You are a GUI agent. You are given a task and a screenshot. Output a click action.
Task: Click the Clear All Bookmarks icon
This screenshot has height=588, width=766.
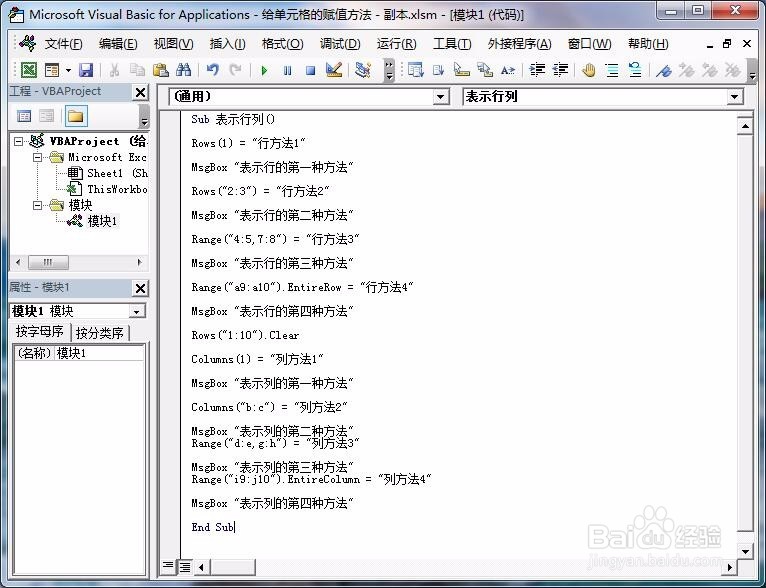[732, 70]
